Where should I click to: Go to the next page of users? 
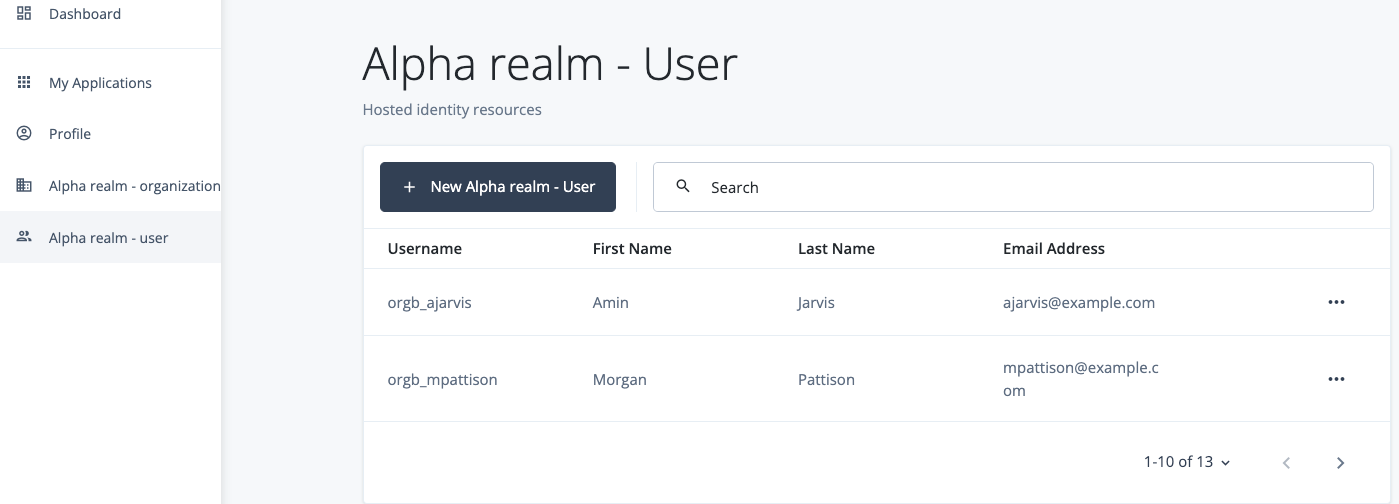[1340, 462]
